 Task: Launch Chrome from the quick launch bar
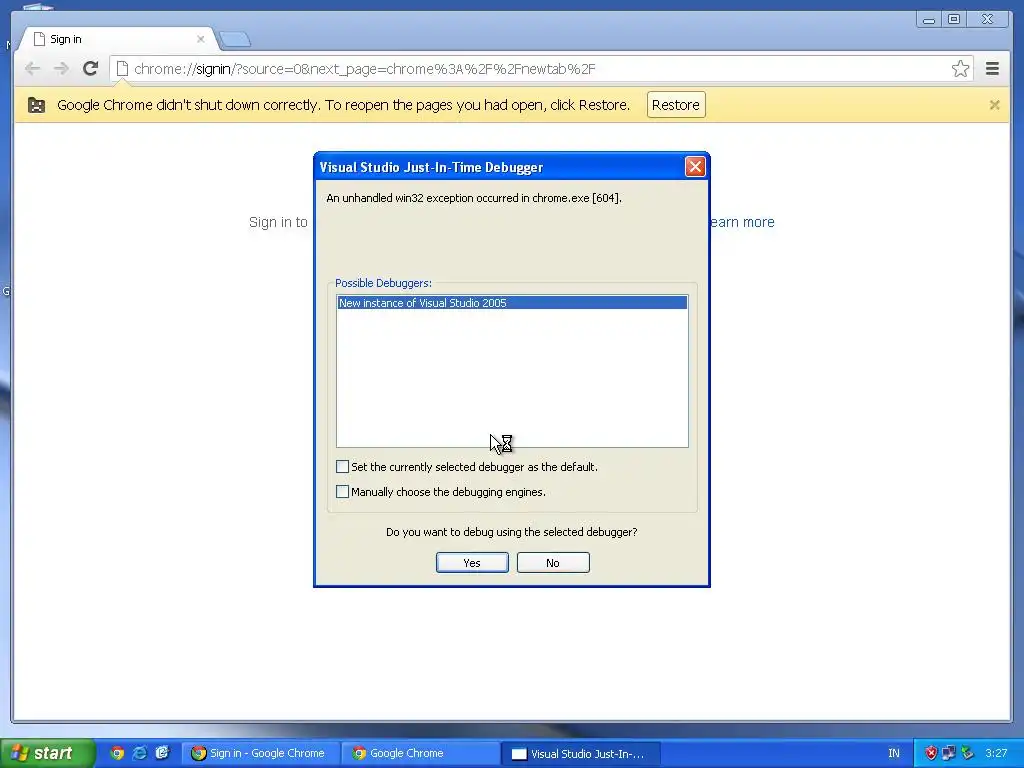(118, 753)
